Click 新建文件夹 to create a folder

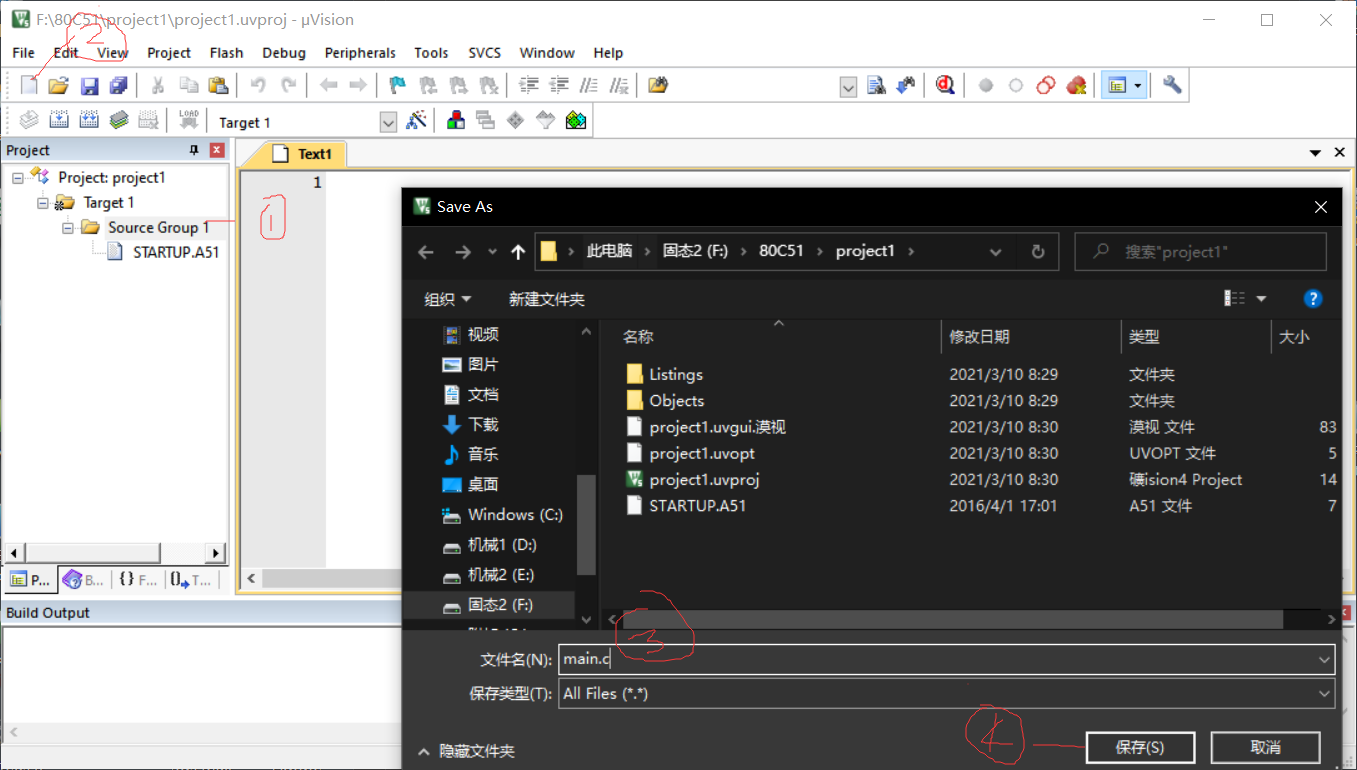(546, 299)
